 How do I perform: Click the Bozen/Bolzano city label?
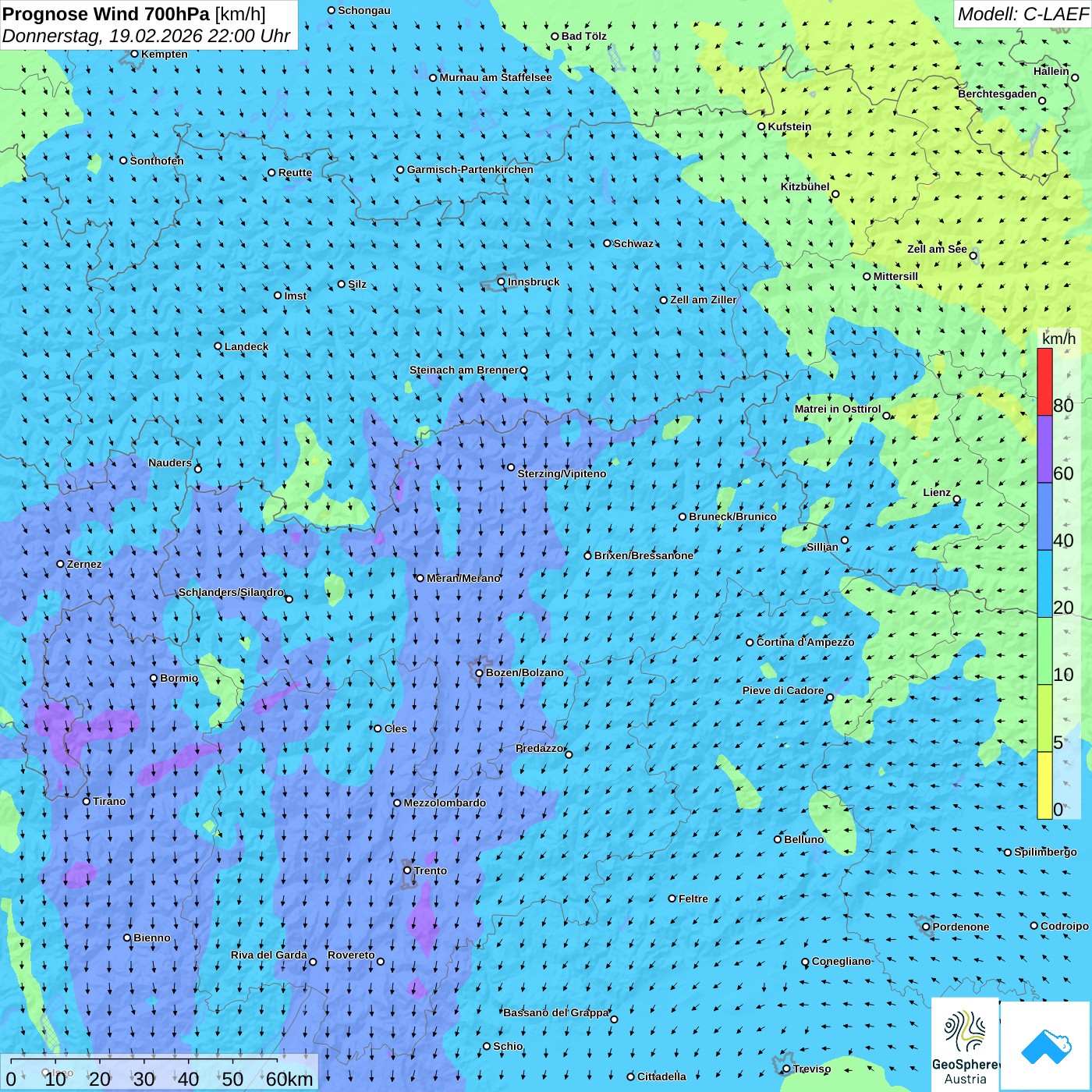click(524, 672)
